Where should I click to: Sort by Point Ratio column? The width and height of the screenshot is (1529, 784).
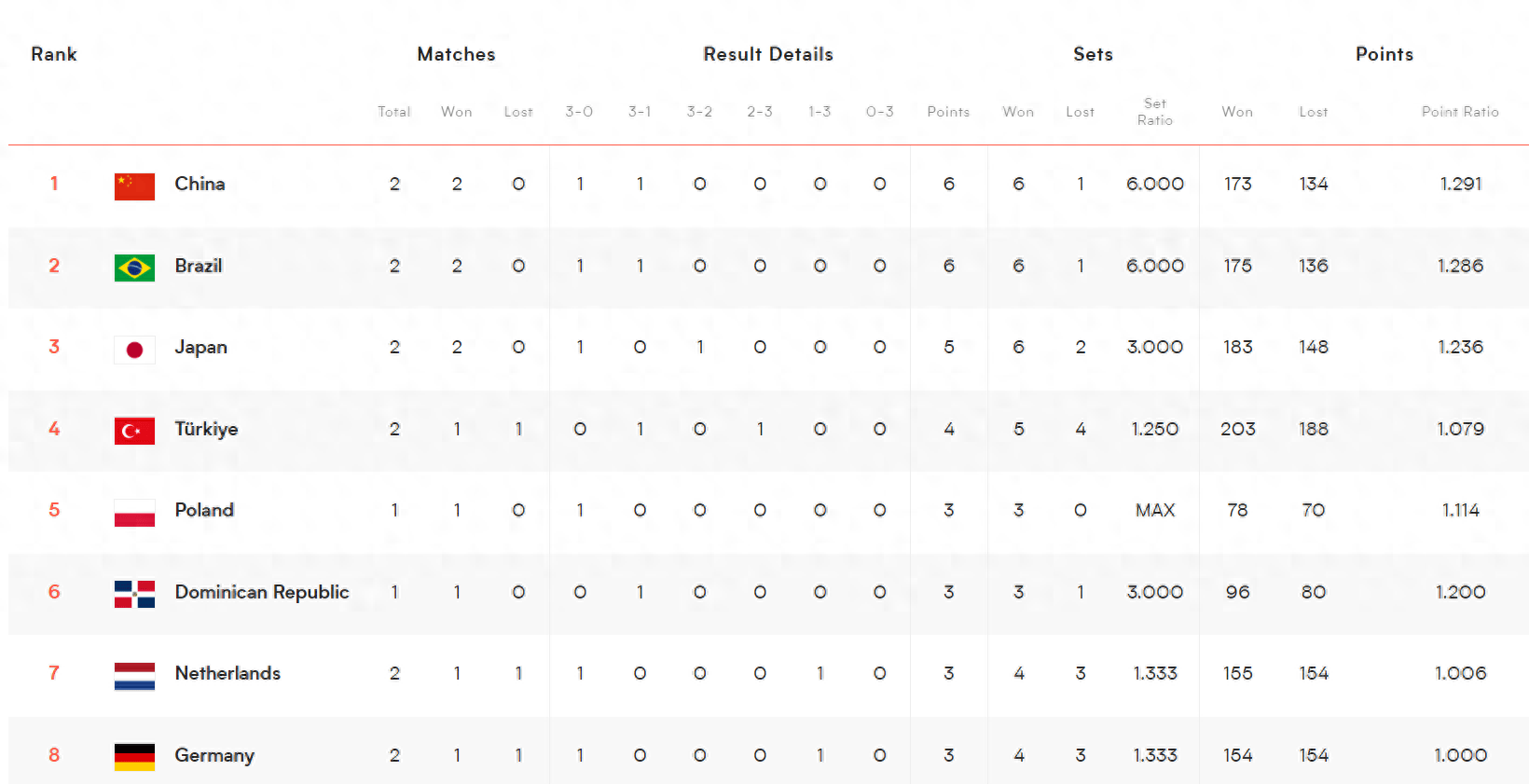point(1460,112)
